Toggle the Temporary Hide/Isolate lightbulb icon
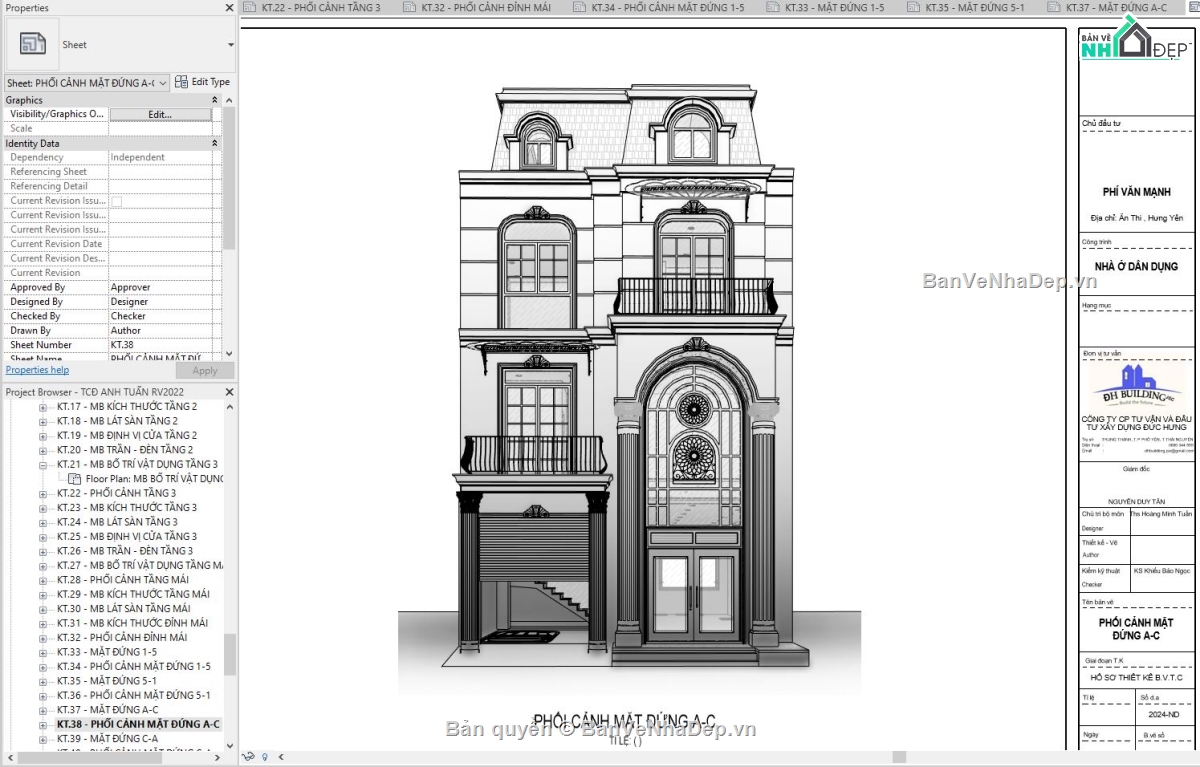Image resolution: width=1200 pixels, height=767 pixels. pos(264,758)
